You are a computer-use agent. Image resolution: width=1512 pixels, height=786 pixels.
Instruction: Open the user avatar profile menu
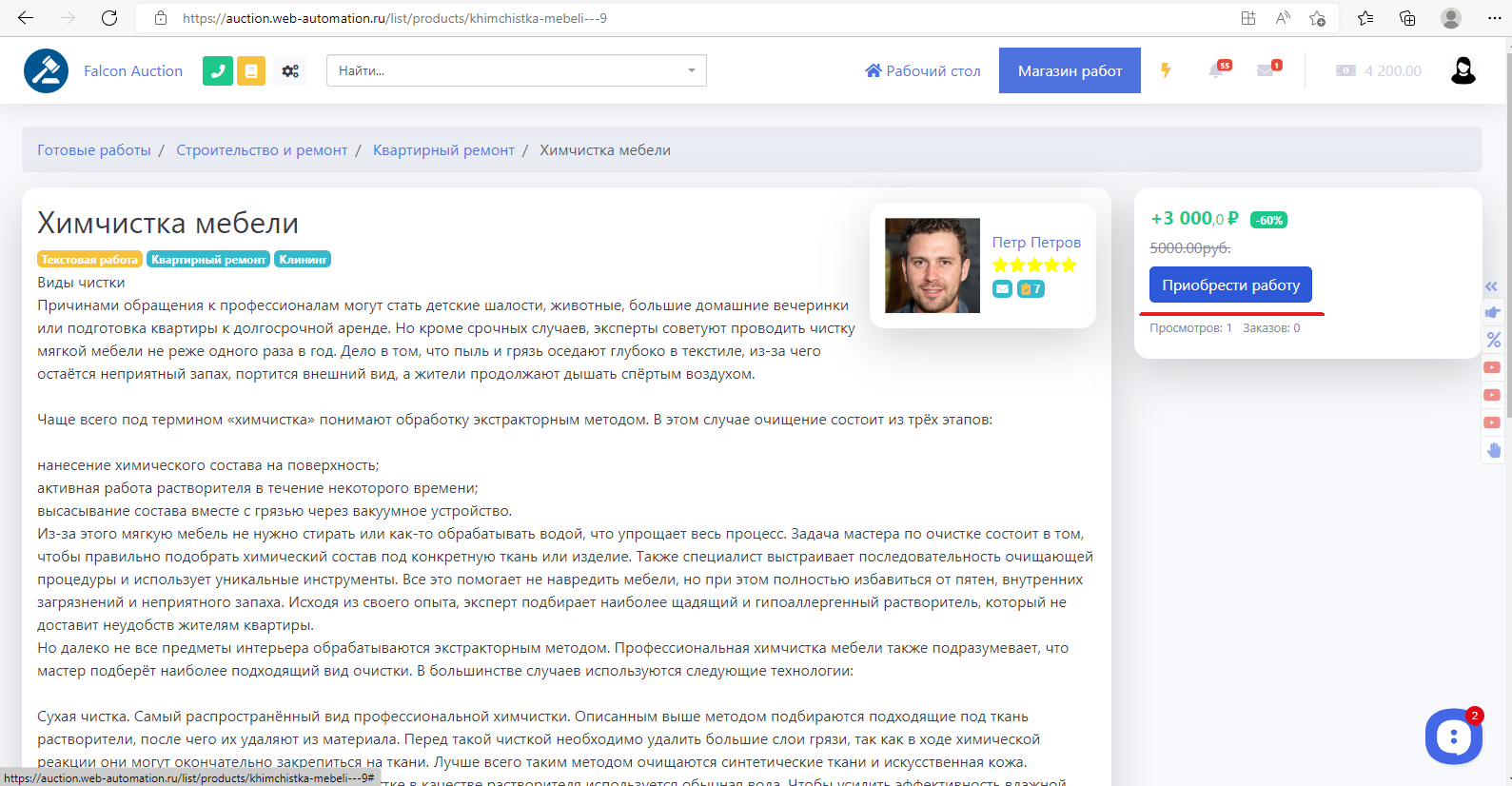pos(1463,70)
